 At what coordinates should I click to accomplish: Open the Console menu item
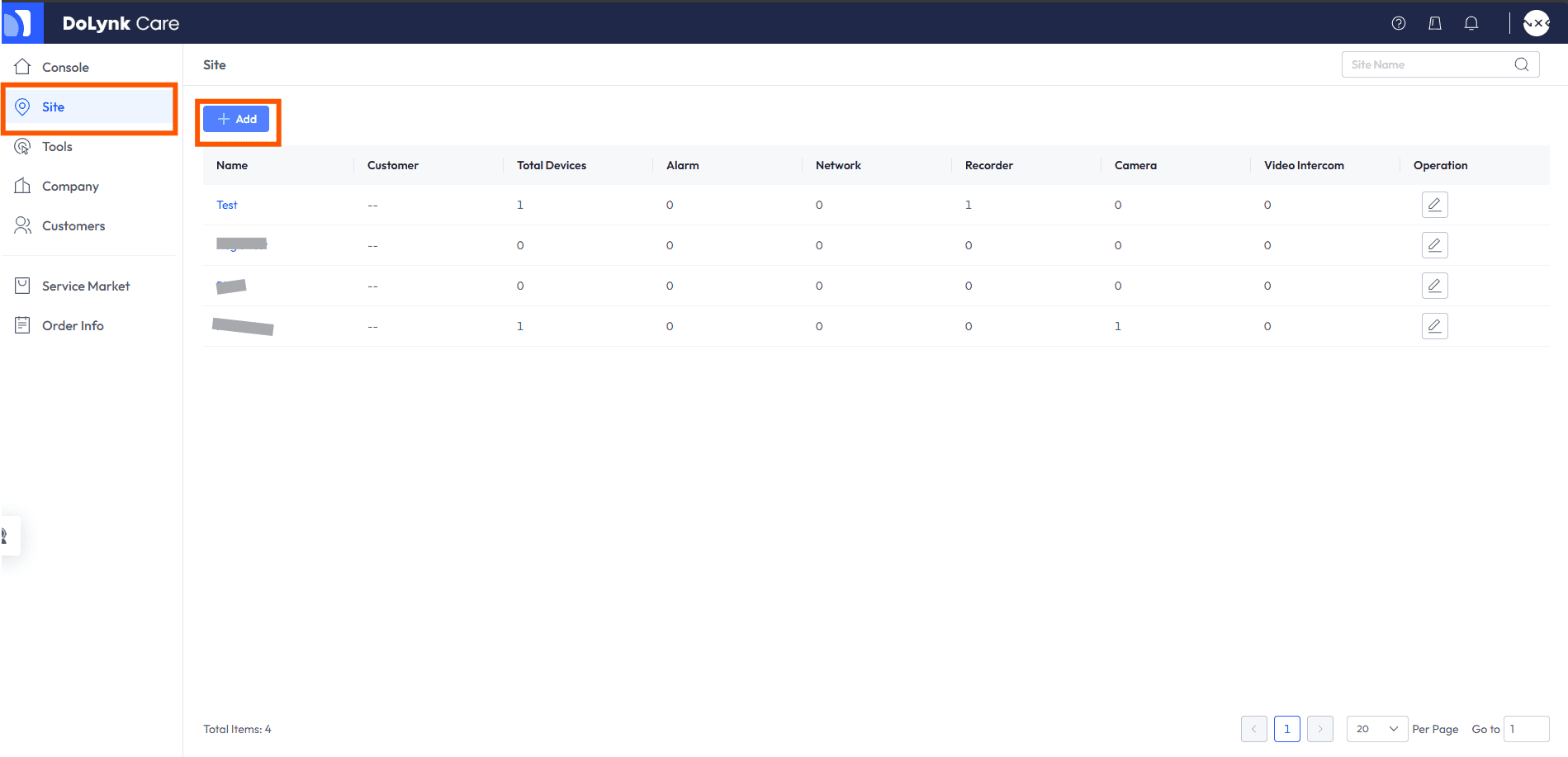point(65,67)
